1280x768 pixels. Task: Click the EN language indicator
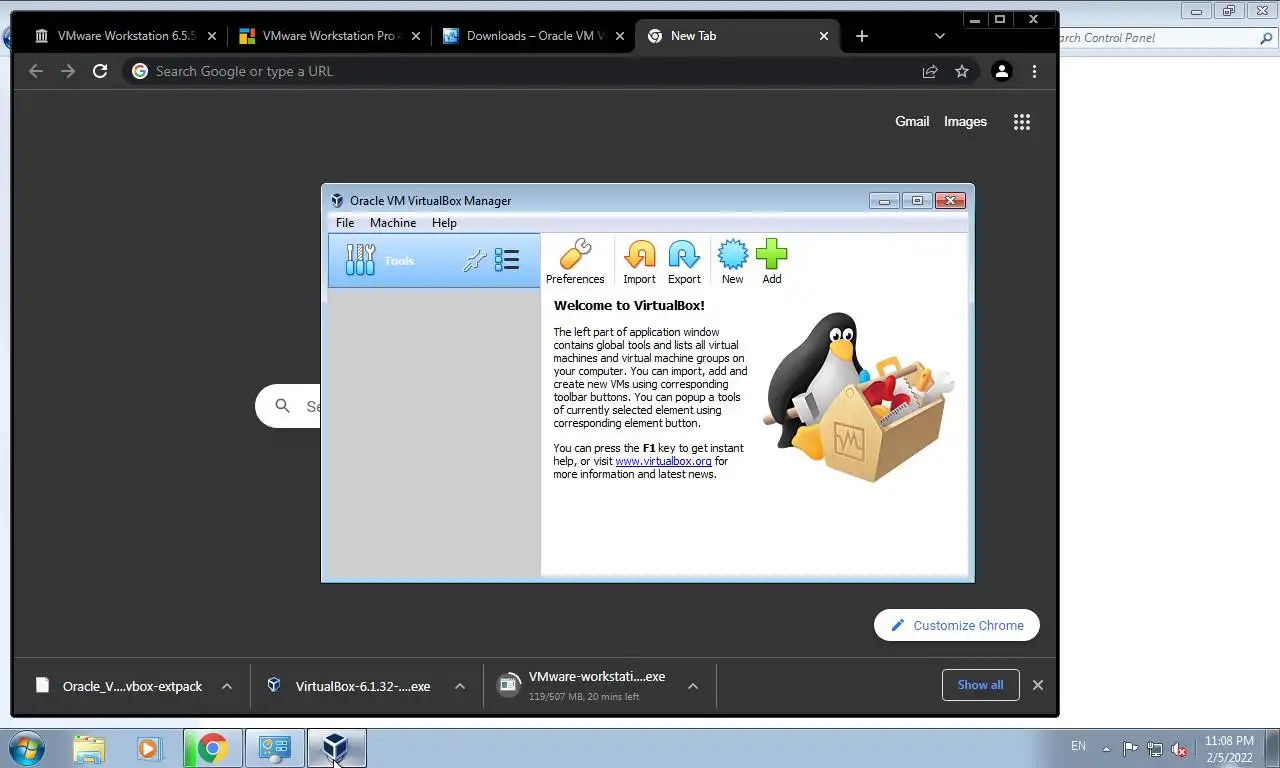click(x=1078, y=746)
